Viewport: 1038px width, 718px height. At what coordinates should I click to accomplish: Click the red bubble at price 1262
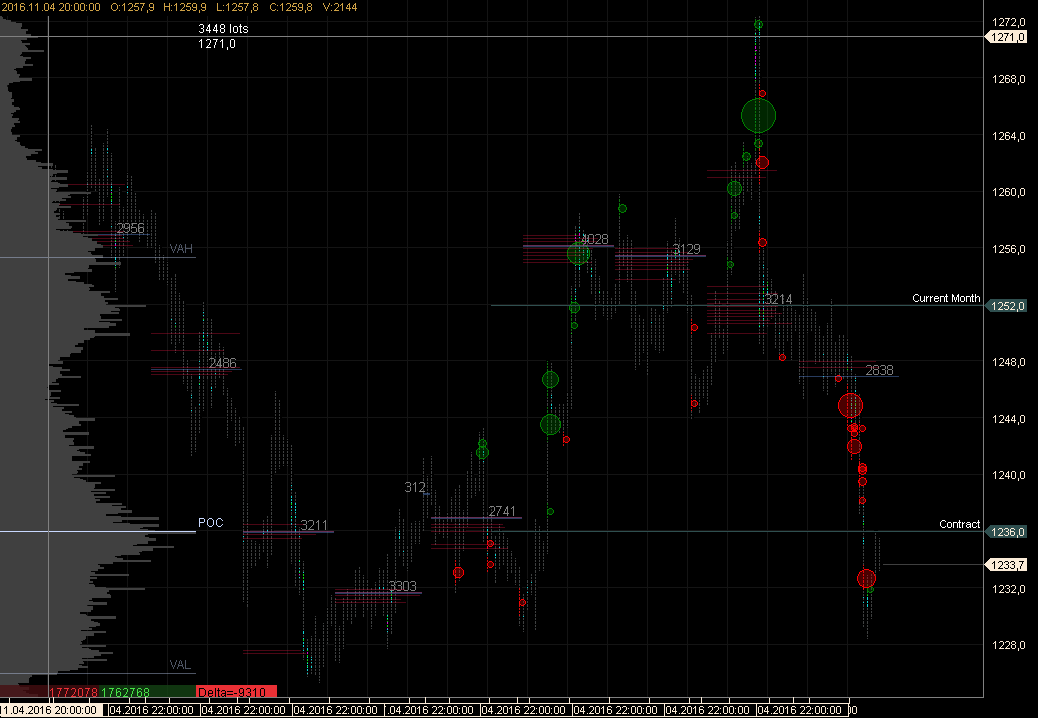click(x=762, y=163)
